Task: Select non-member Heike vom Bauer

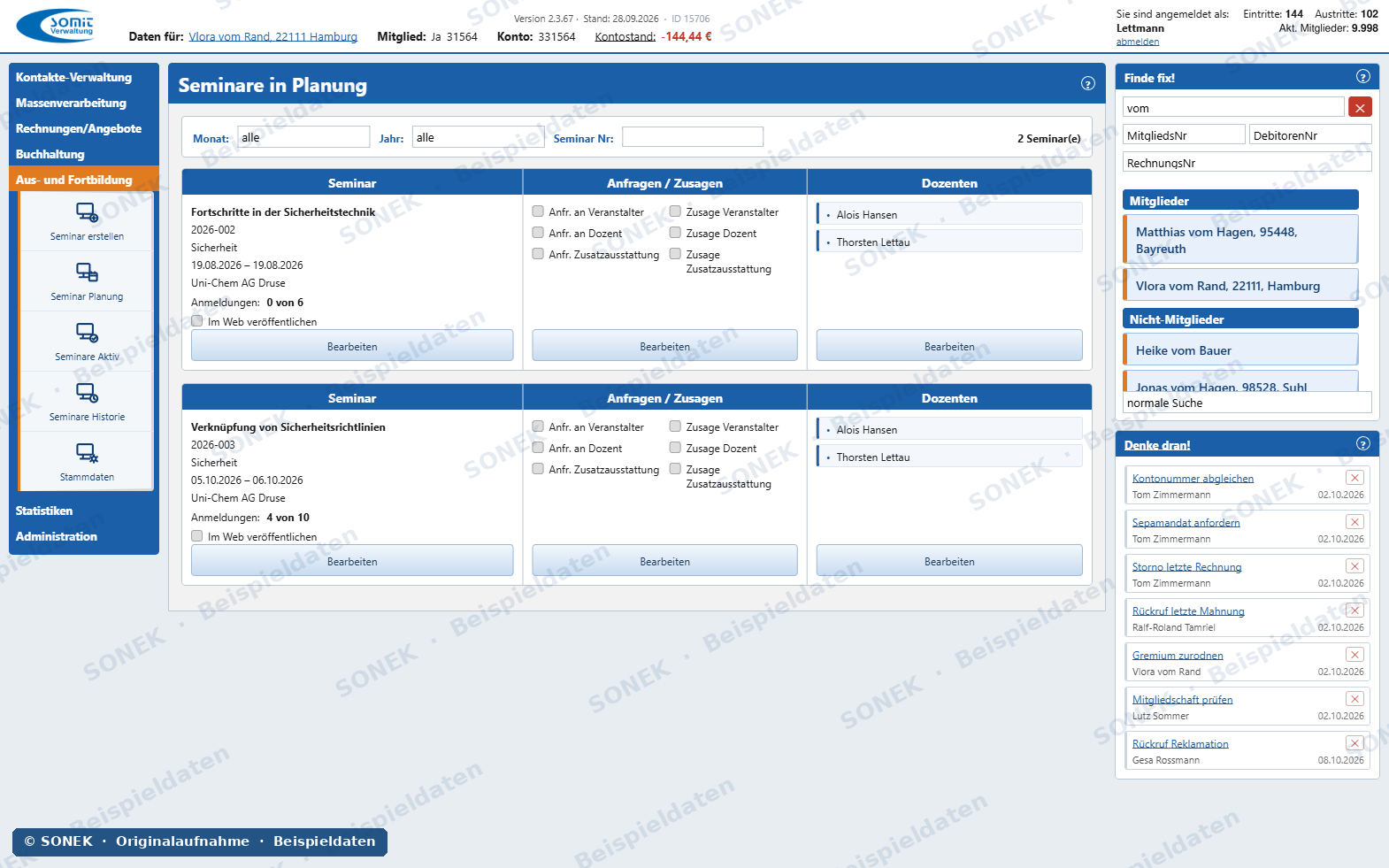Action: click(1241, 350)
